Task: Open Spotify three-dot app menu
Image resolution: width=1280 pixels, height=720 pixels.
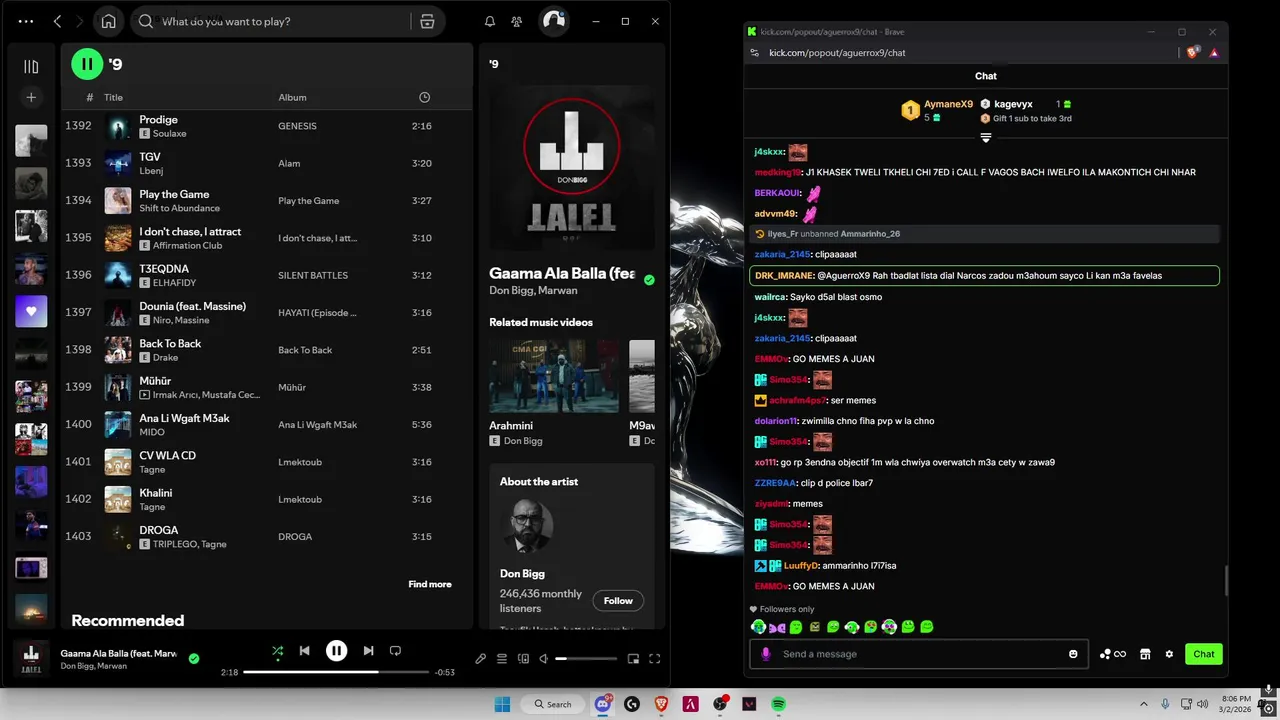Action: click(x=26, y=21)
